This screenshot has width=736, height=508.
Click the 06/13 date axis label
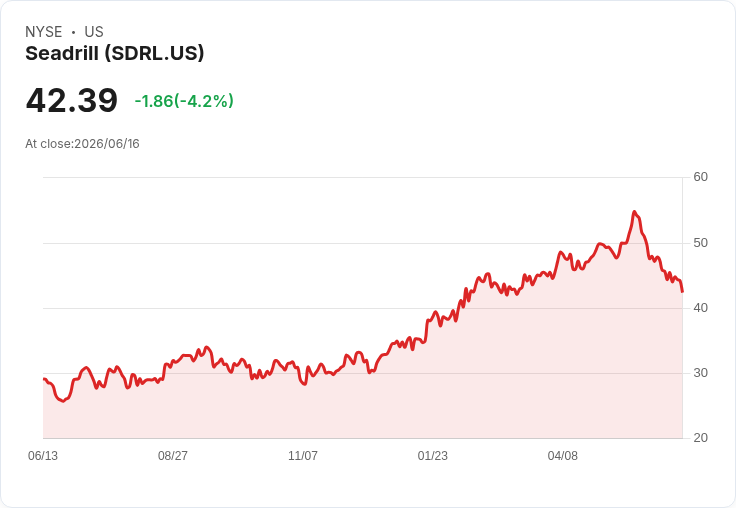click(x=43, y=456)
